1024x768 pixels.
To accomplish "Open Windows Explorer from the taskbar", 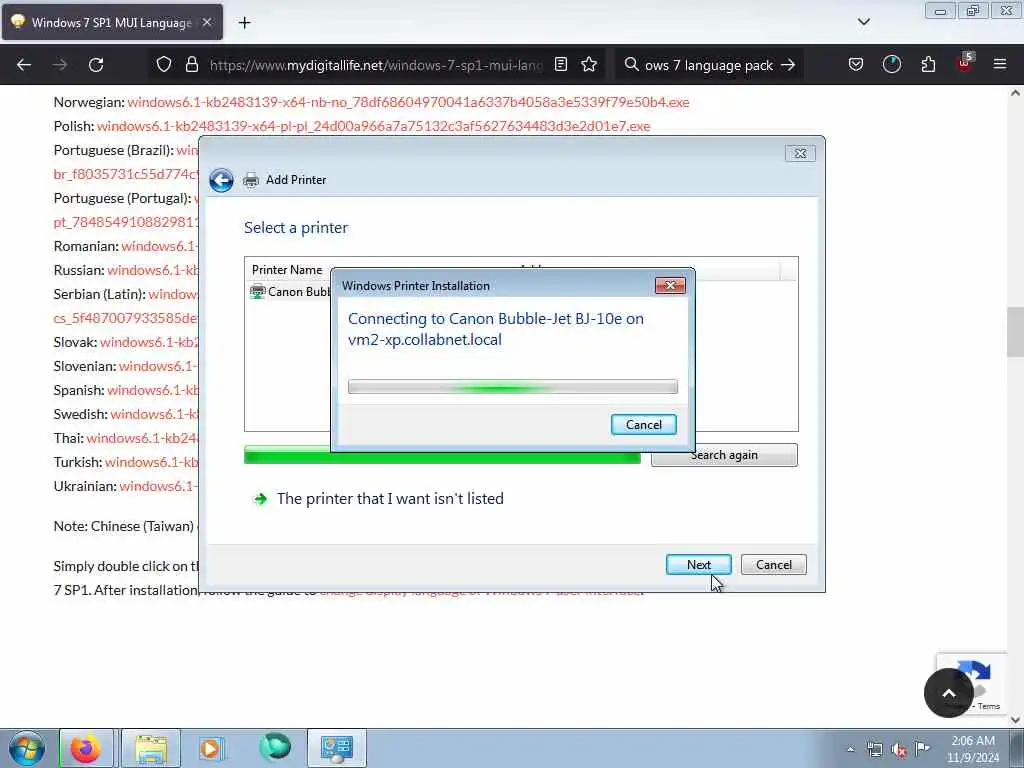I will tap(151, 748).
